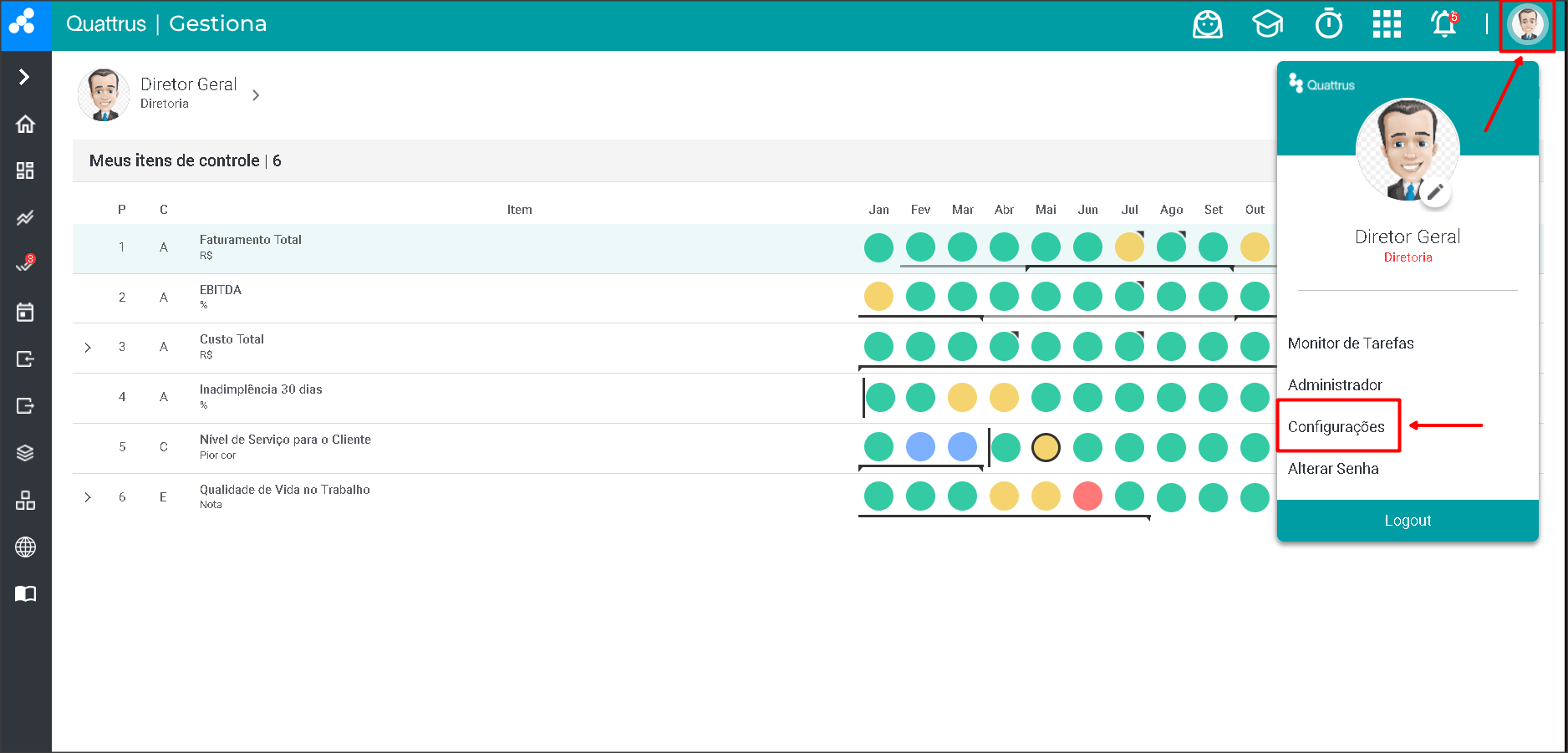Expand the Custo Total row
Screen dimensions: 1568x753
point(88,348)
